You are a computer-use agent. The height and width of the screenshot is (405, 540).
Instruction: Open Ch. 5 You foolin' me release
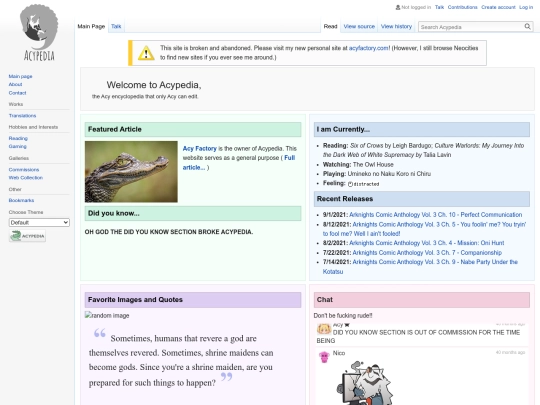[x=424, y=229]
